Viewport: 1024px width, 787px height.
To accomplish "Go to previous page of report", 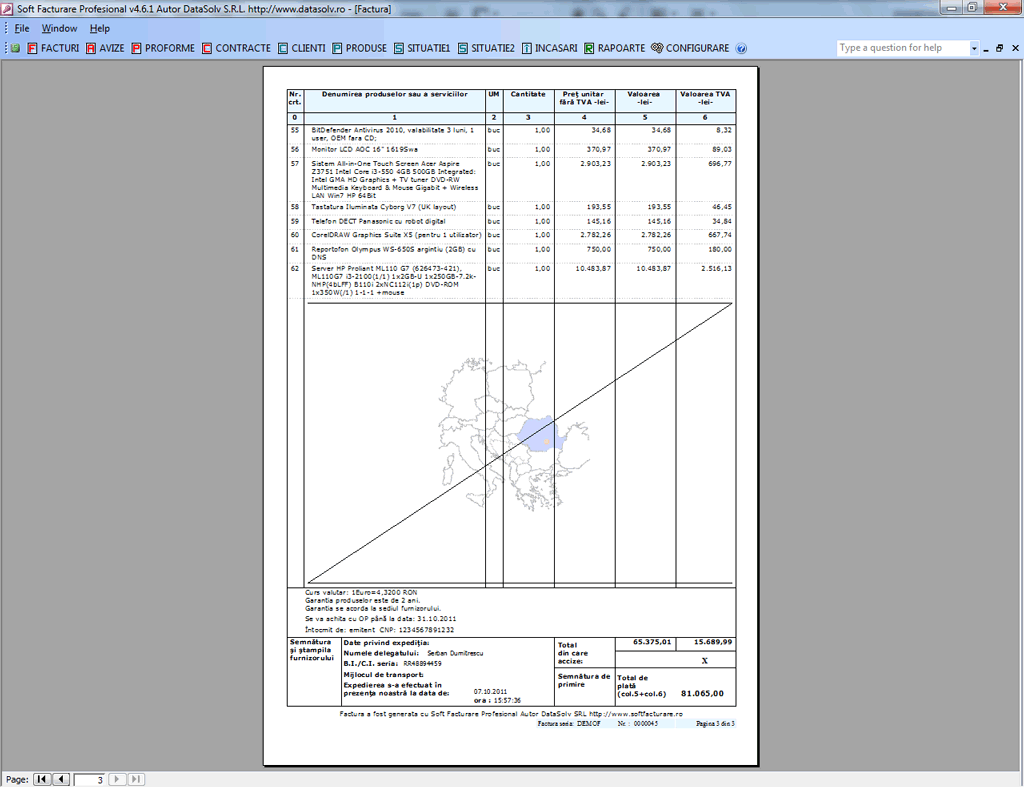I will click(61, 779).
